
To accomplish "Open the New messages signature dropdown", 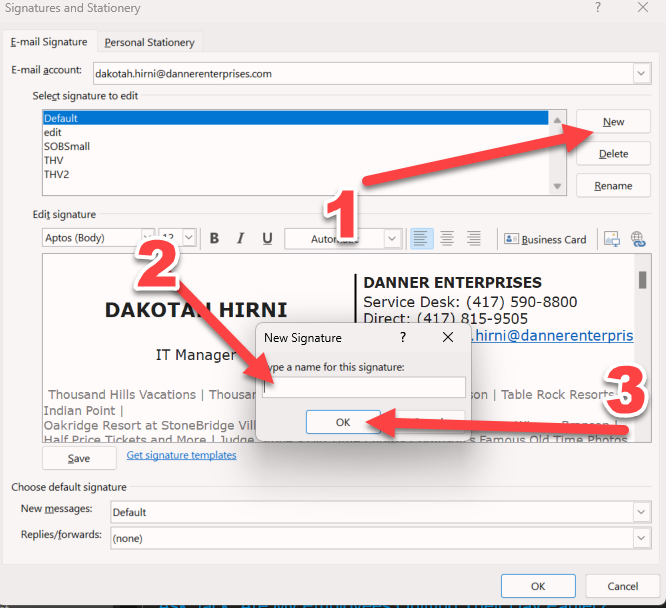I will click(640, 512).
